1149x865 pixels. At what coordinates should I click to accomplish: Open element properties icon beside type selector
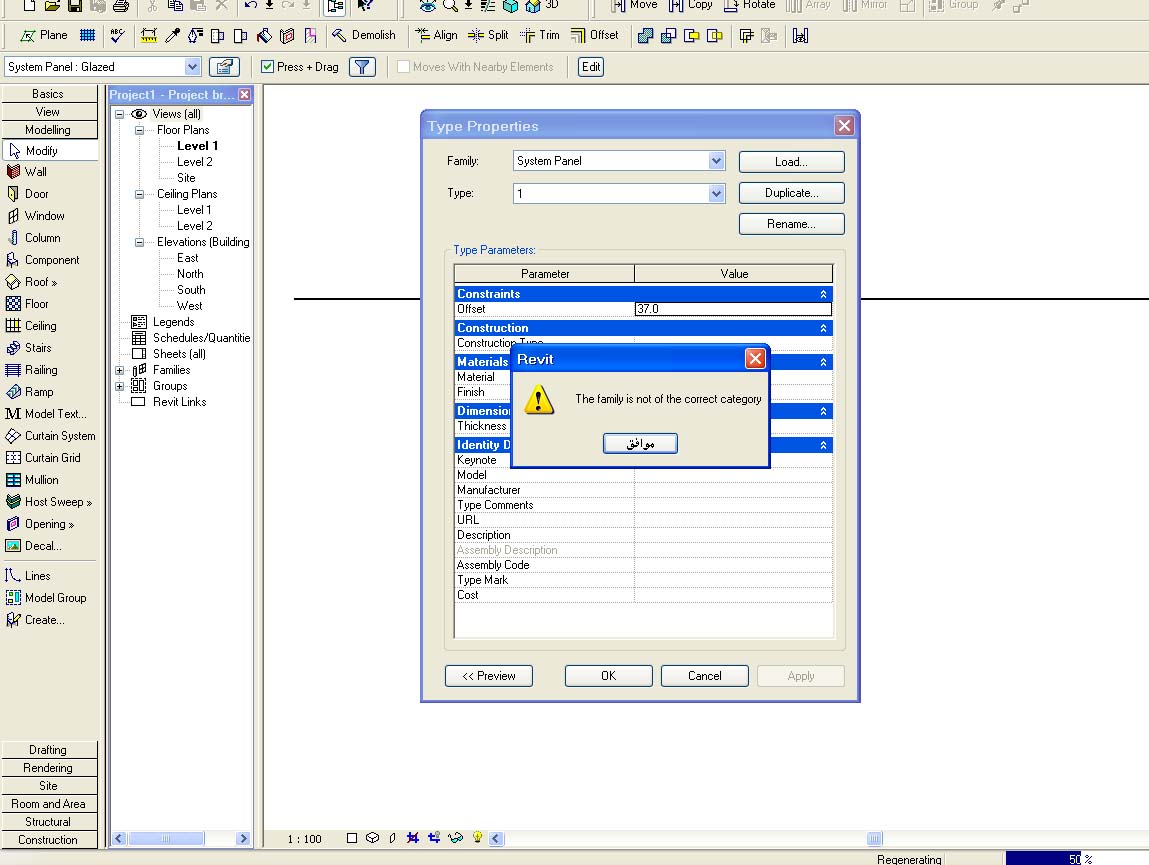pos(224,67)
